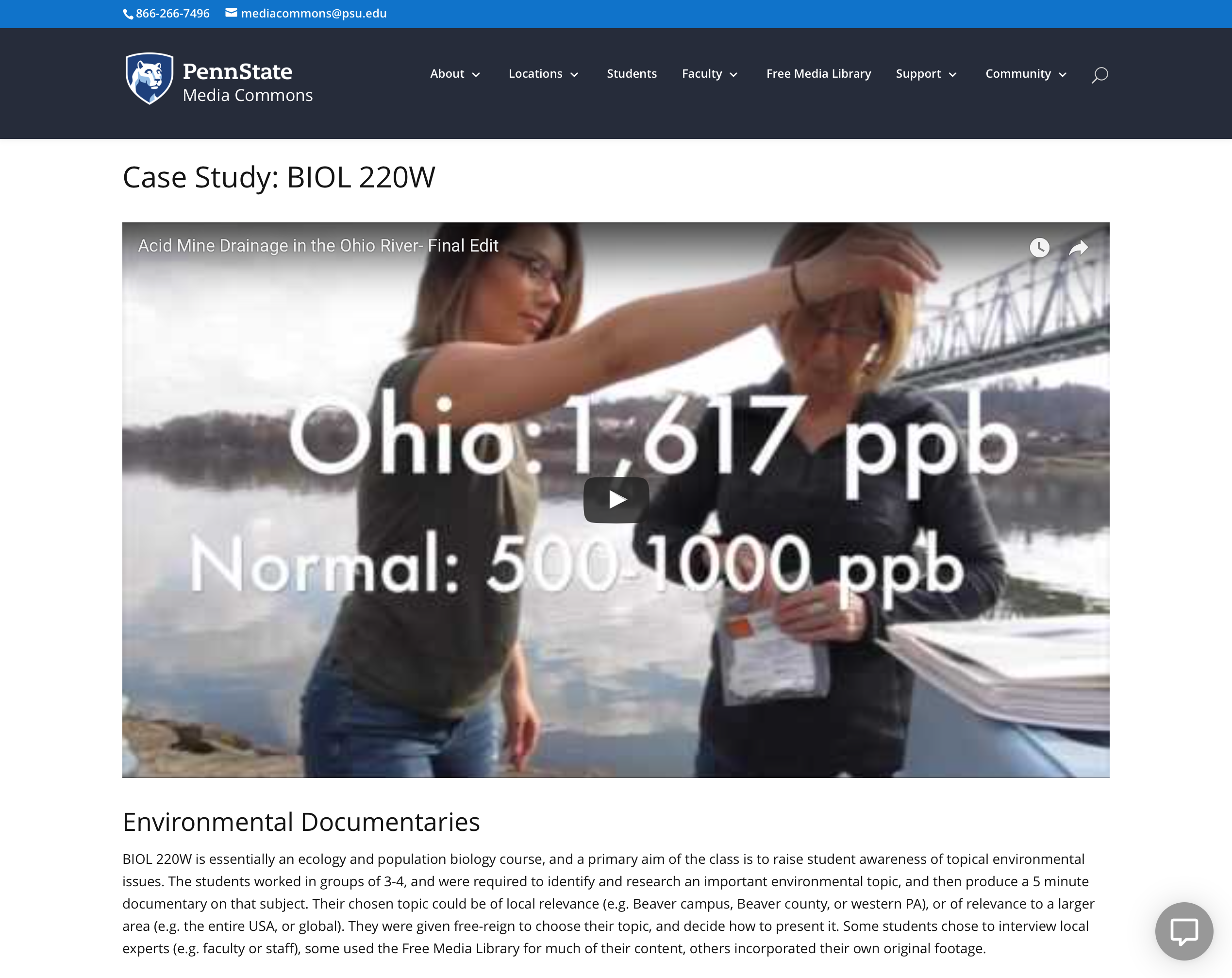Go to the Students page
This screenshot has width=1232, height=978.
[632, 74]
